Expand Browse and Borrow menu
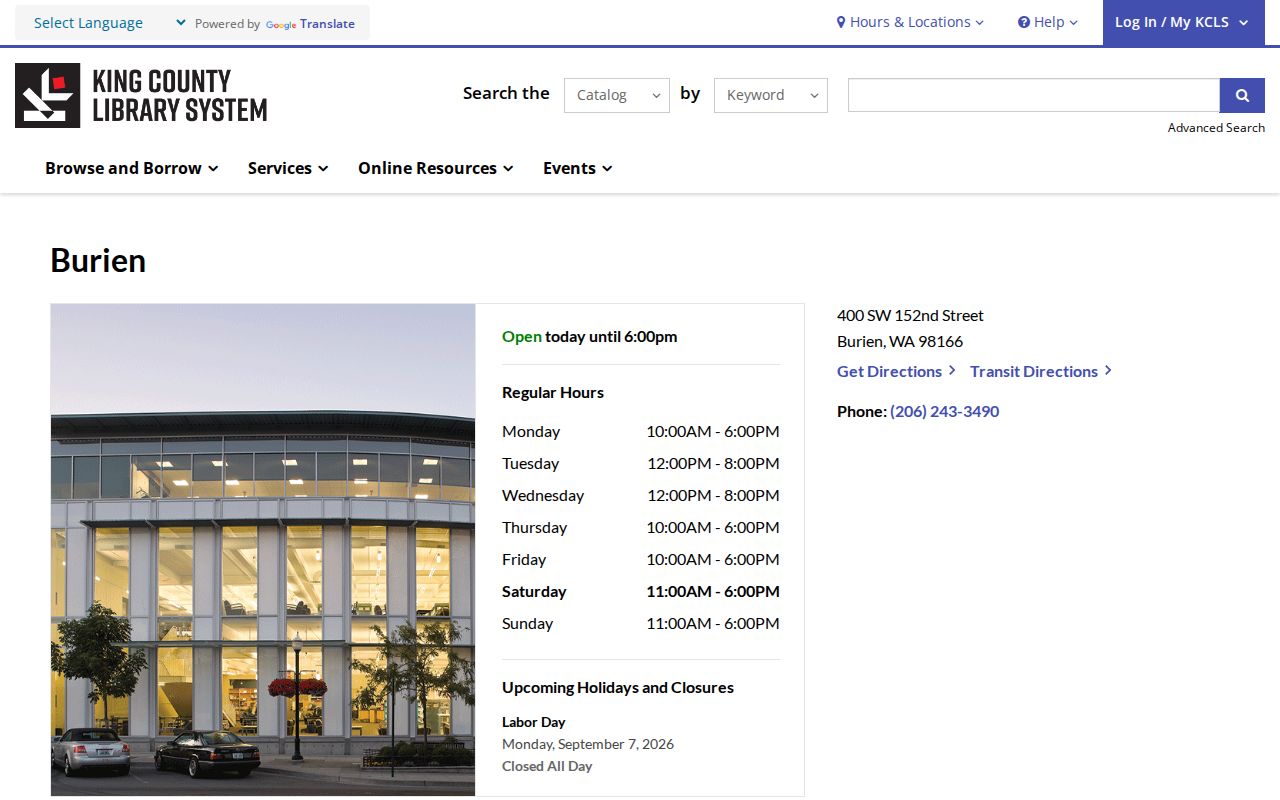The height and width of the screenshot is (800, 1280). 132,168
